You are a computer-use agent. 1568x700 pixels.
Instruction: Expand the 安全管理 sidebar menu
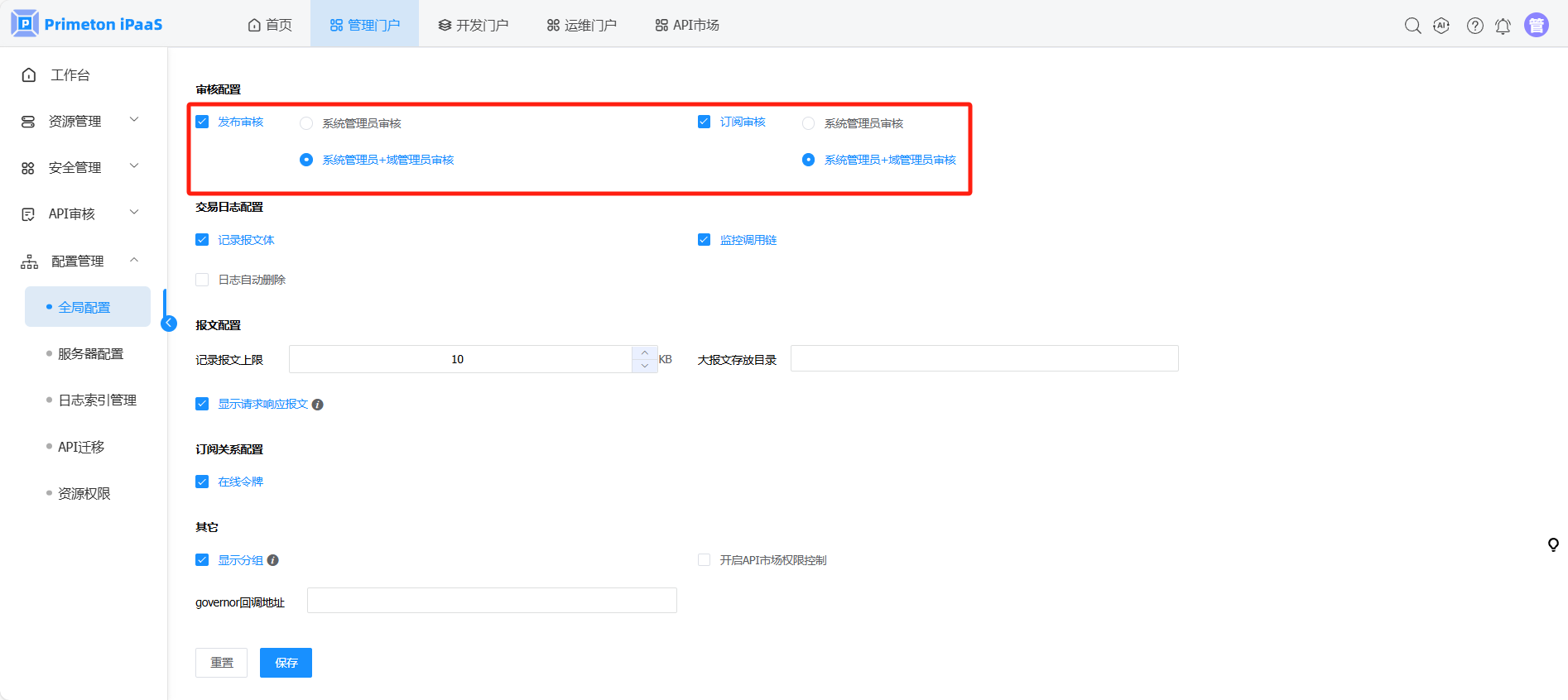[79, 168]
